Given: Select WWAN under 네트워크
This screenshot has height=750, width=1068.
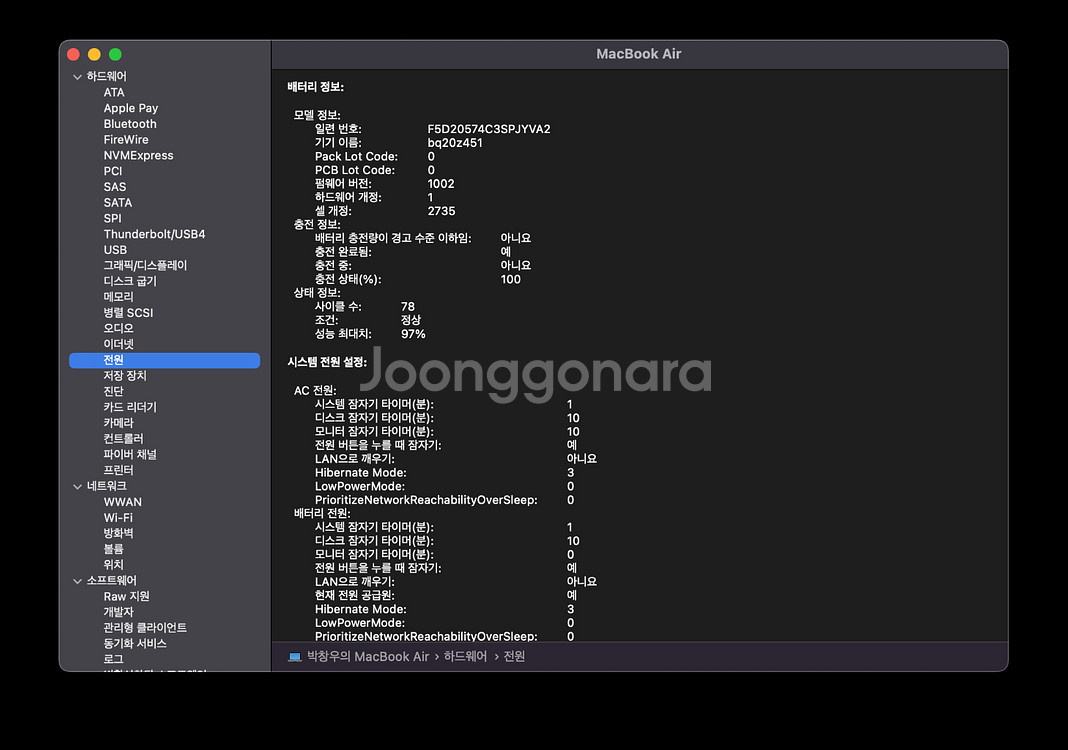Looking at the screenshot, I should 123,502.
